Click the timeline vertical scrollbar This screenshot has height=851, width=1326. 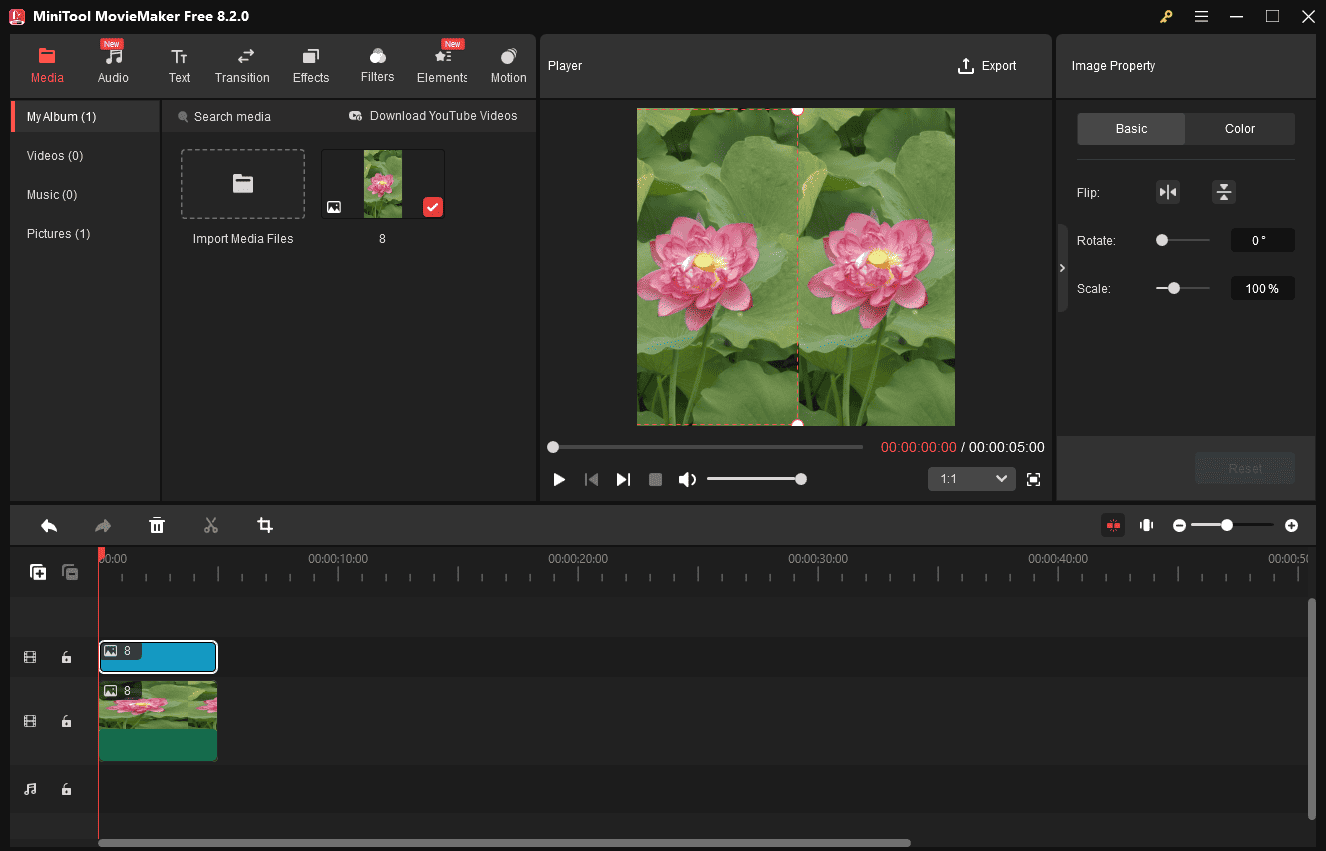click(x=1312, y=708)
